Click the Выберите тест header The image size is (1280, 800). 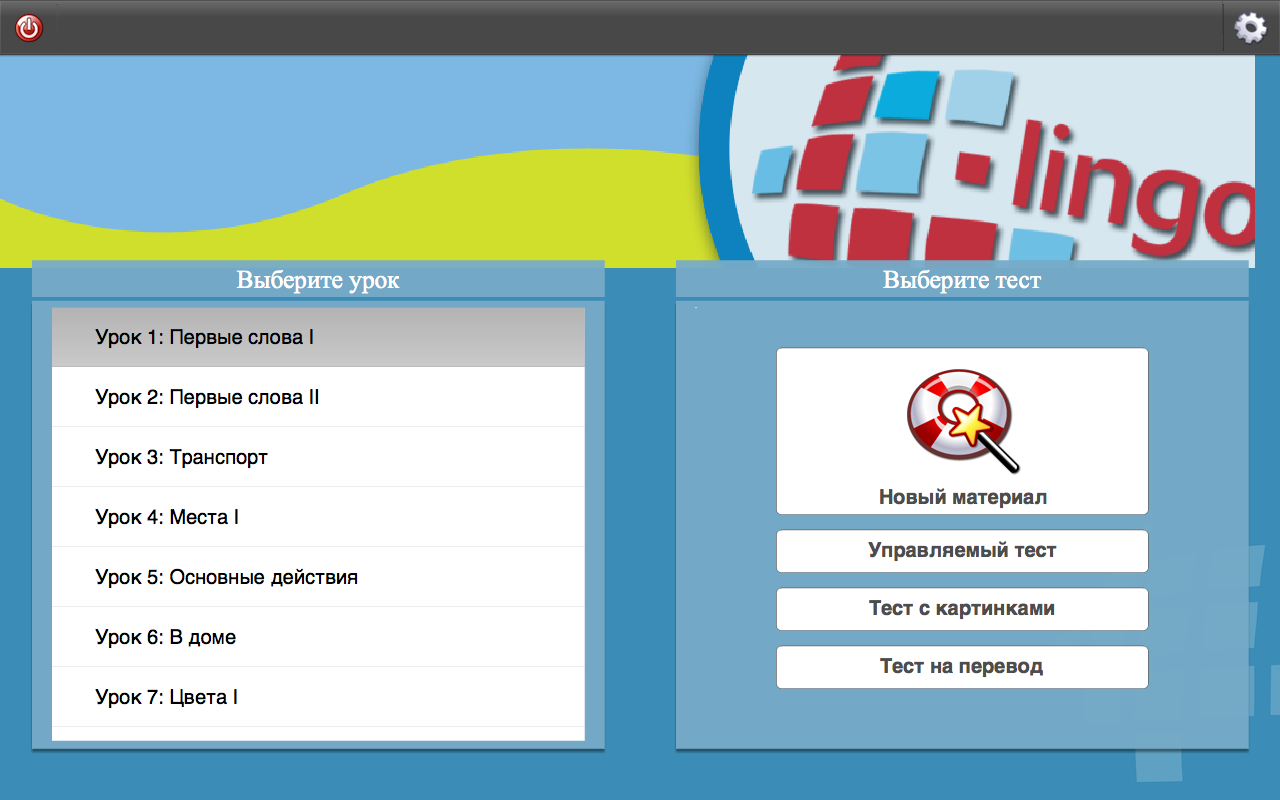pos(962,280)
